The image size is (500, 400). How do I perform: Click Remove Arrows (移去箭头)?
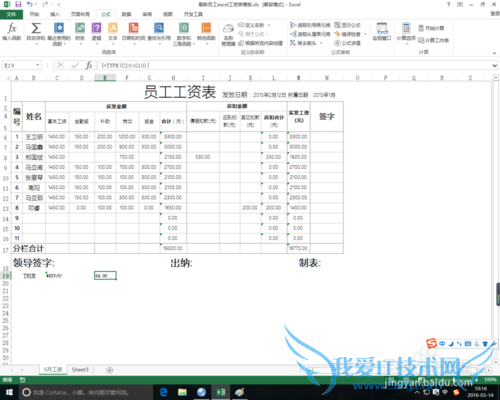tap(303, 43)
